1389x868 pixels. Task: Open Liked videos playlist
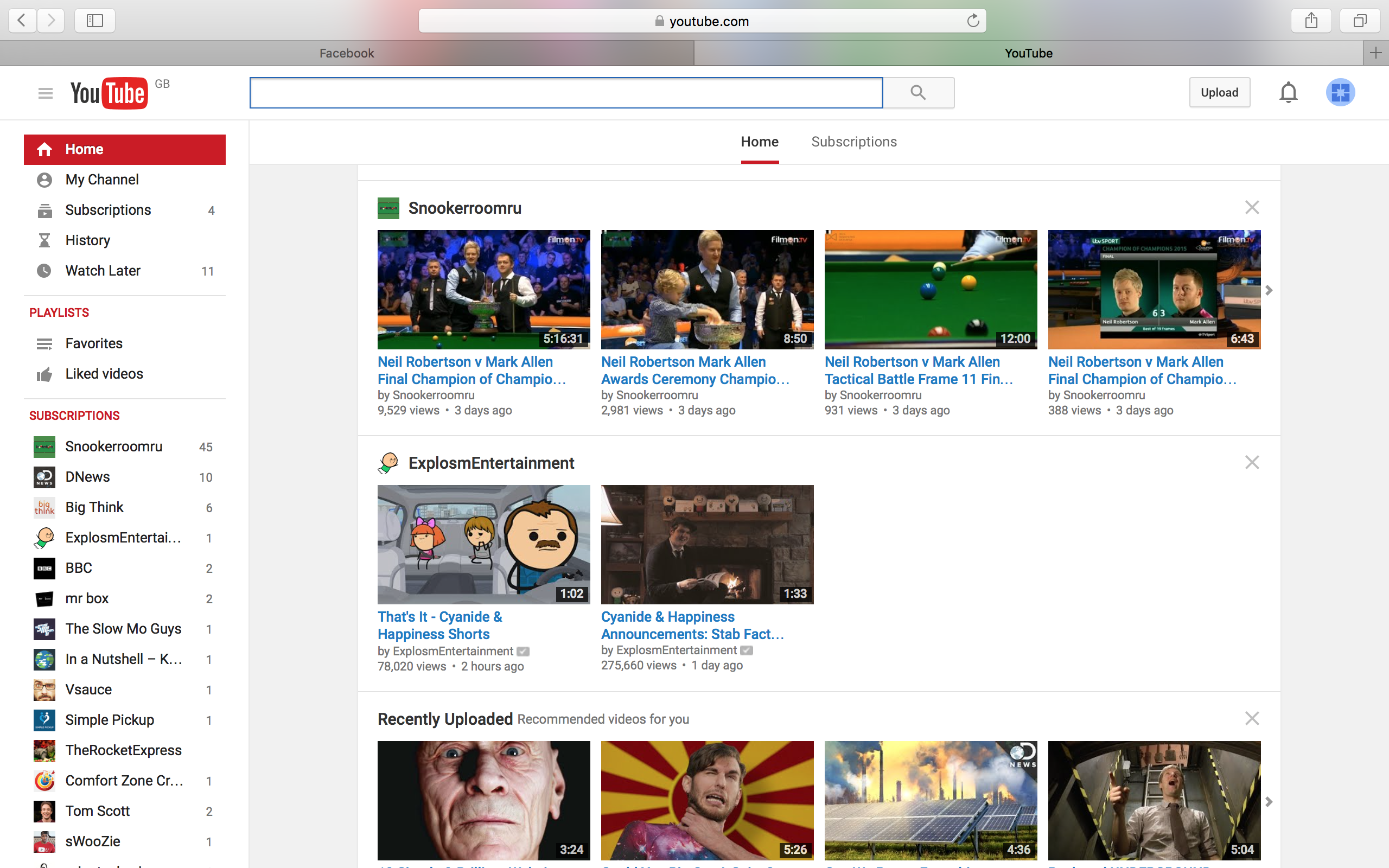(125, 374)
